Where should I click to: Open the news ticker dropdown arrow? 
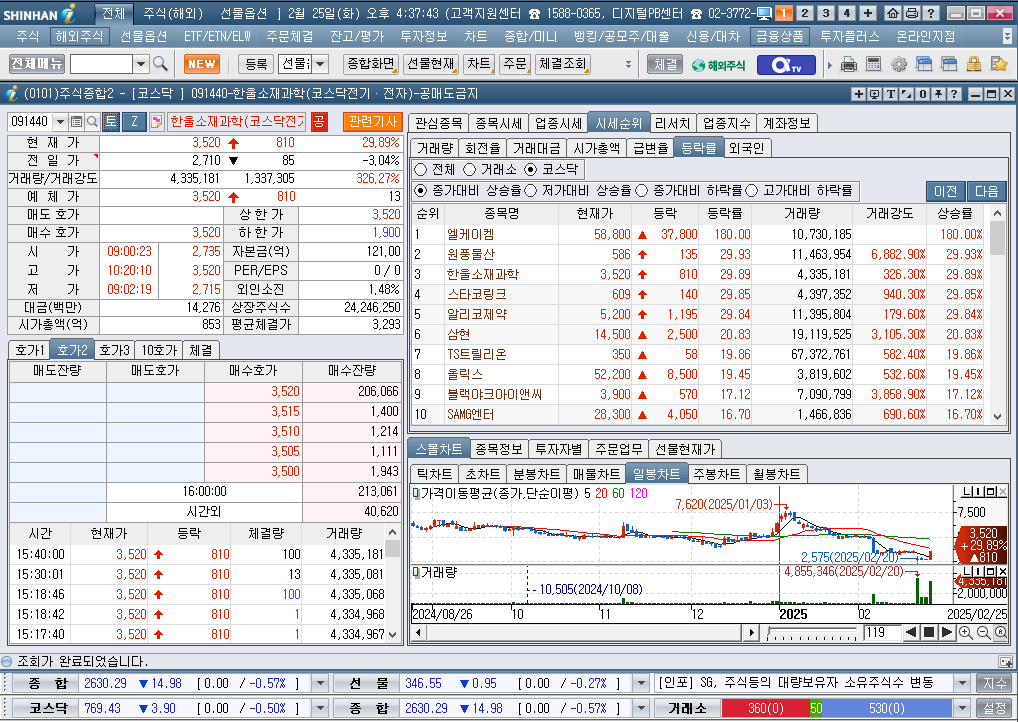click(x=962, y=683)
